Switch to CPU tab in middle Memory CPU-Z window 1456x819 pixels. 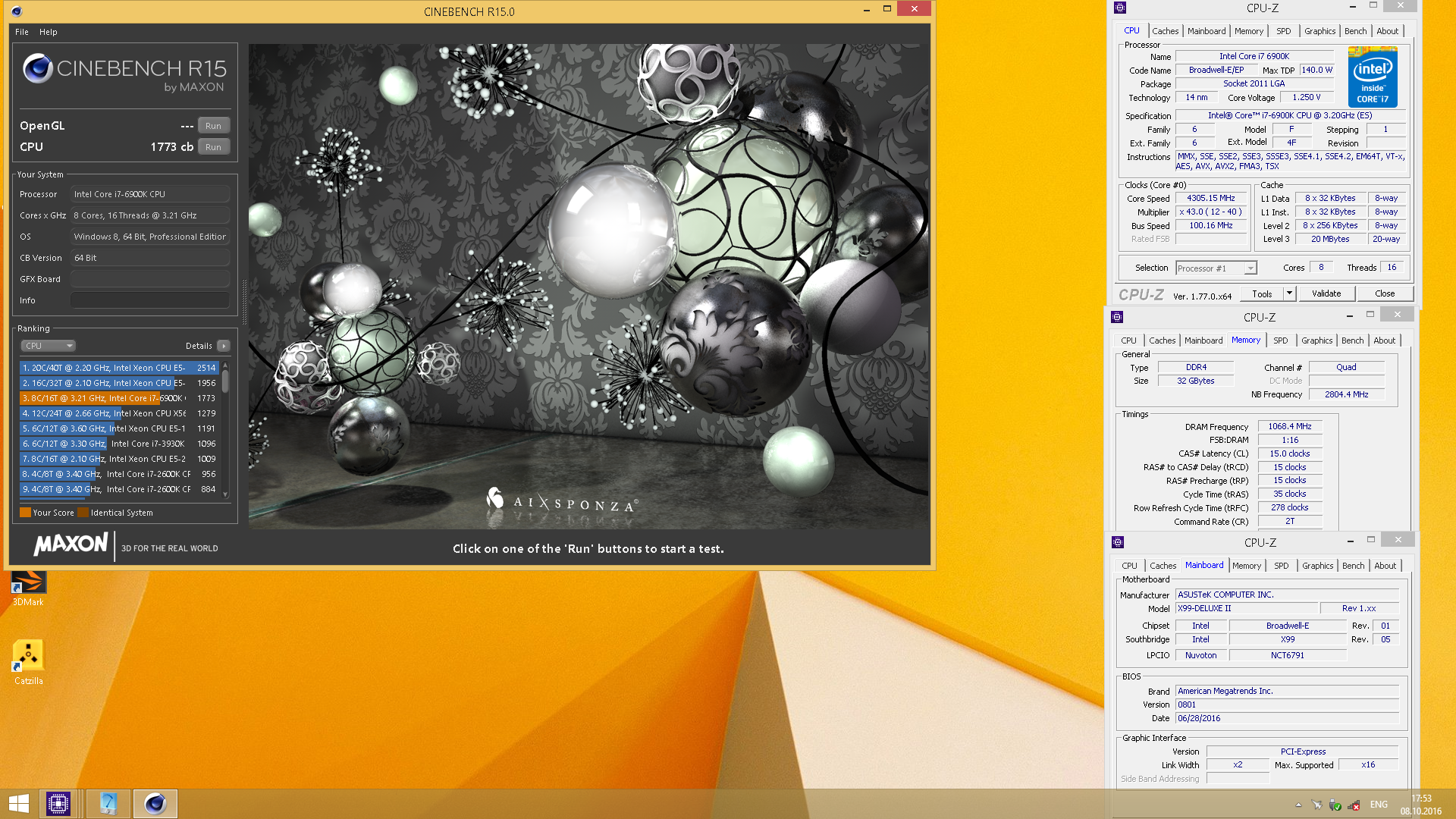pyautogui.click(x=1128, y=340)
